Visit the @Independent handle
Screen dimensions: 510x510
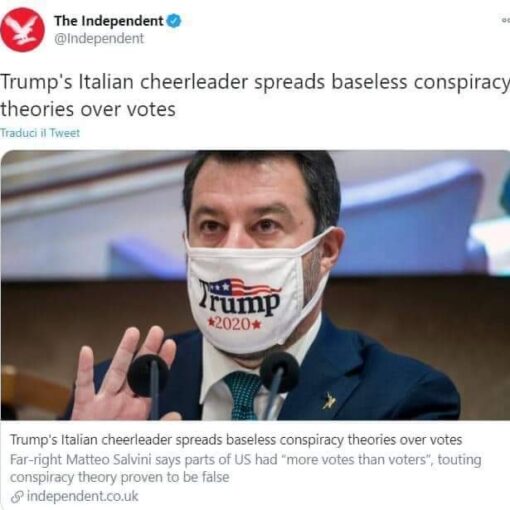tap(99, 38)
